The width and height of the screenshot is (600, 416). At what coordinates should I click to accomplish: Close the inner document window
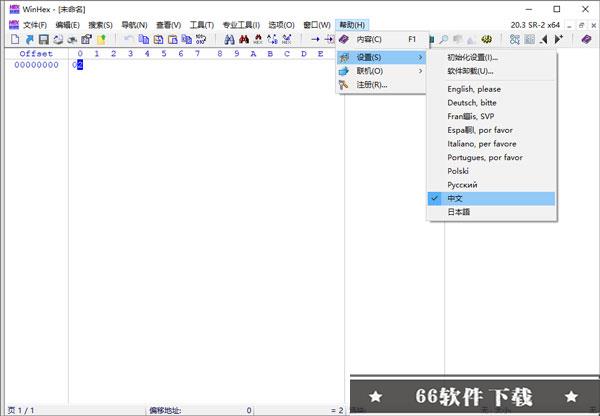593,25
